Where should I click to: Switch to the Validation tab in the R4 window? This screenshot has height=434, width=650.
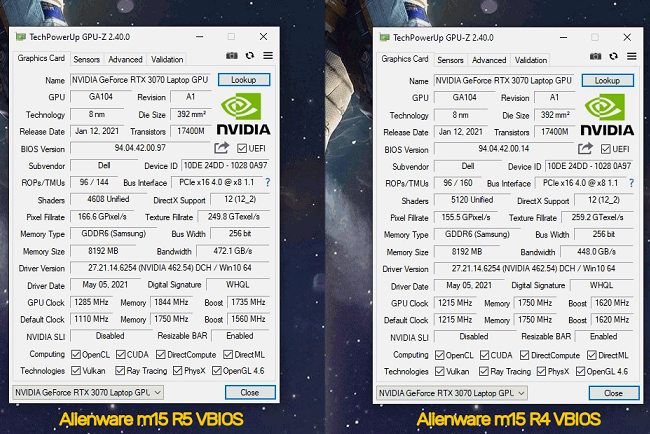click(x=531, y=60)
